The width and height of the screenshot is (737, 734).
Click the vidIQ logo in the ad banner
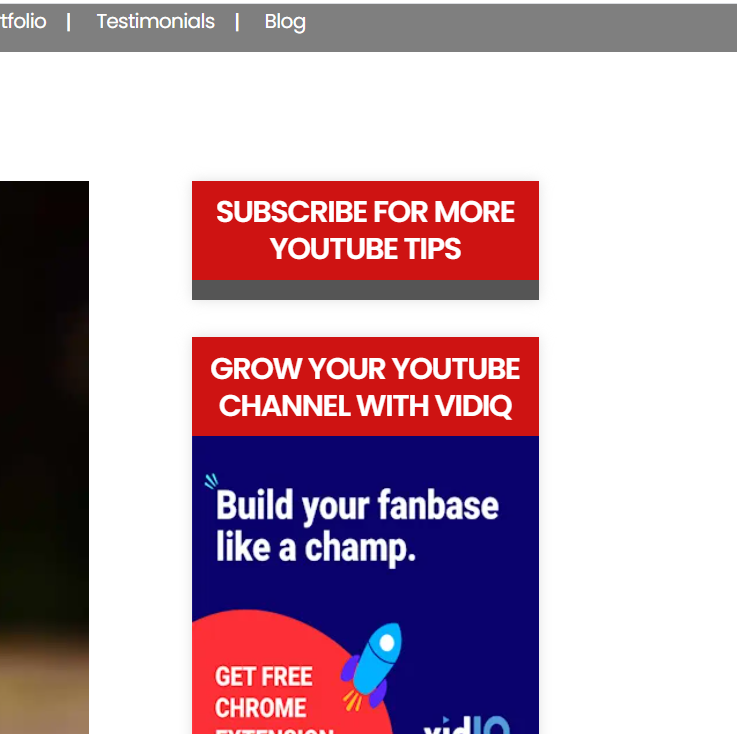point(466,725)
